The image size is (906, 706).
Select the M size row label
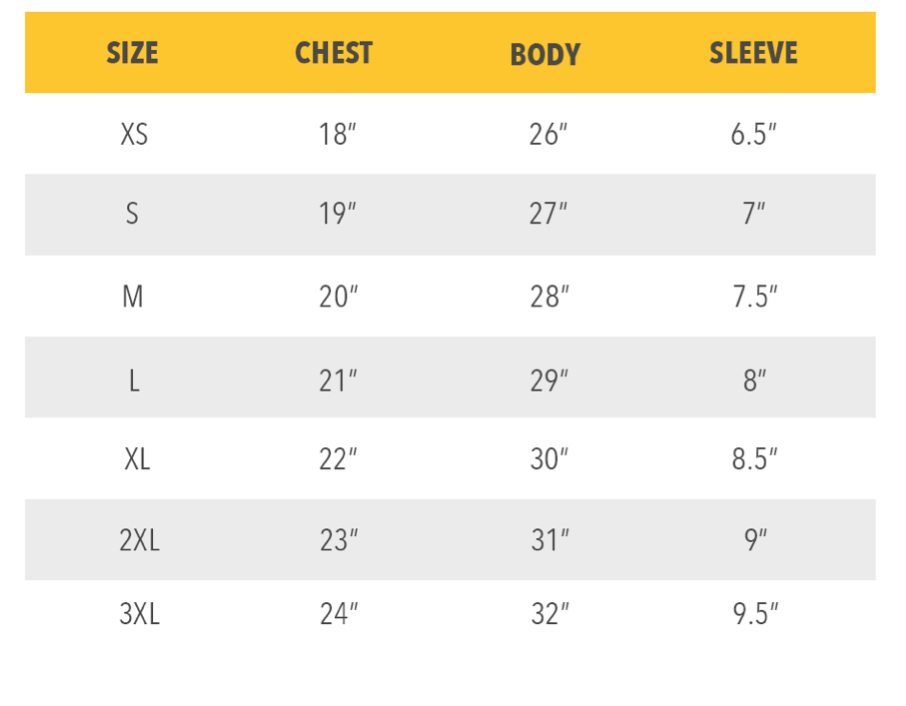coord(133,297)
